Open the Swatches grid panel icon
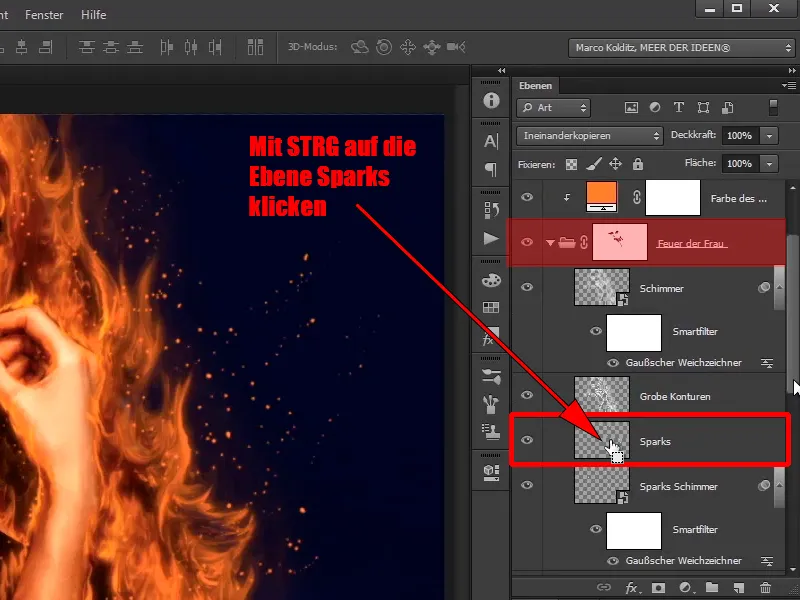 pyautogui.click(x=491, y=307)
